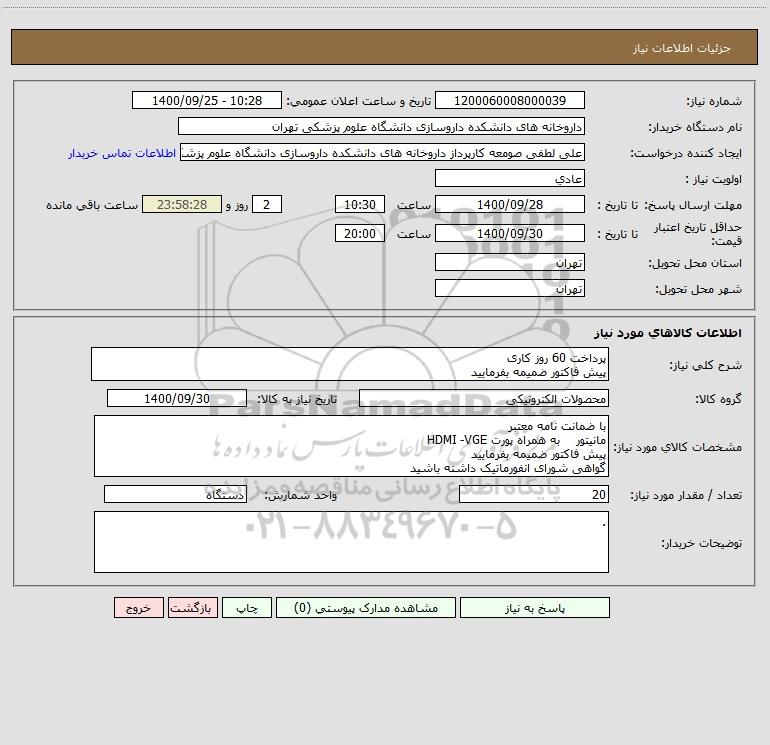Click the خروج exit button
Viewport: 770px width, 745px height.
coord(138,608)
